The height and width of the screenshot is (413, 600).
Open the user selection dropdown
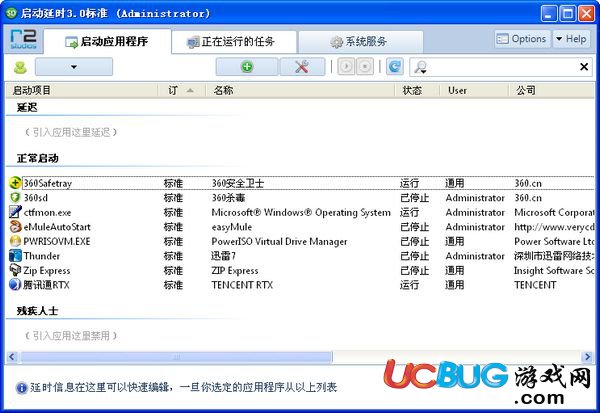pos(74,67)
